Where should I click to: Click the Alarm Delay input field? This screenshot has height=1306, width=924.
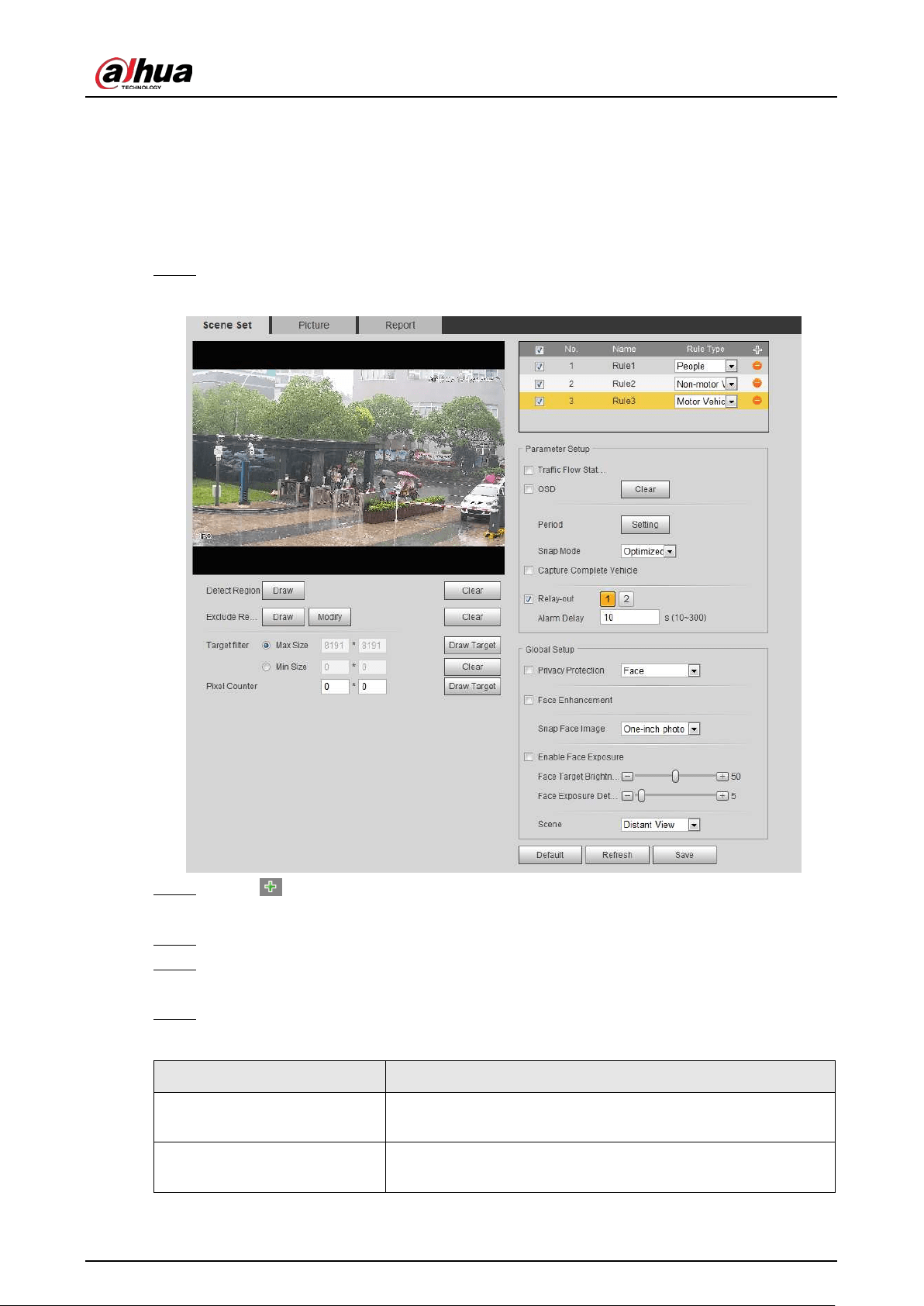pos(629,618)
